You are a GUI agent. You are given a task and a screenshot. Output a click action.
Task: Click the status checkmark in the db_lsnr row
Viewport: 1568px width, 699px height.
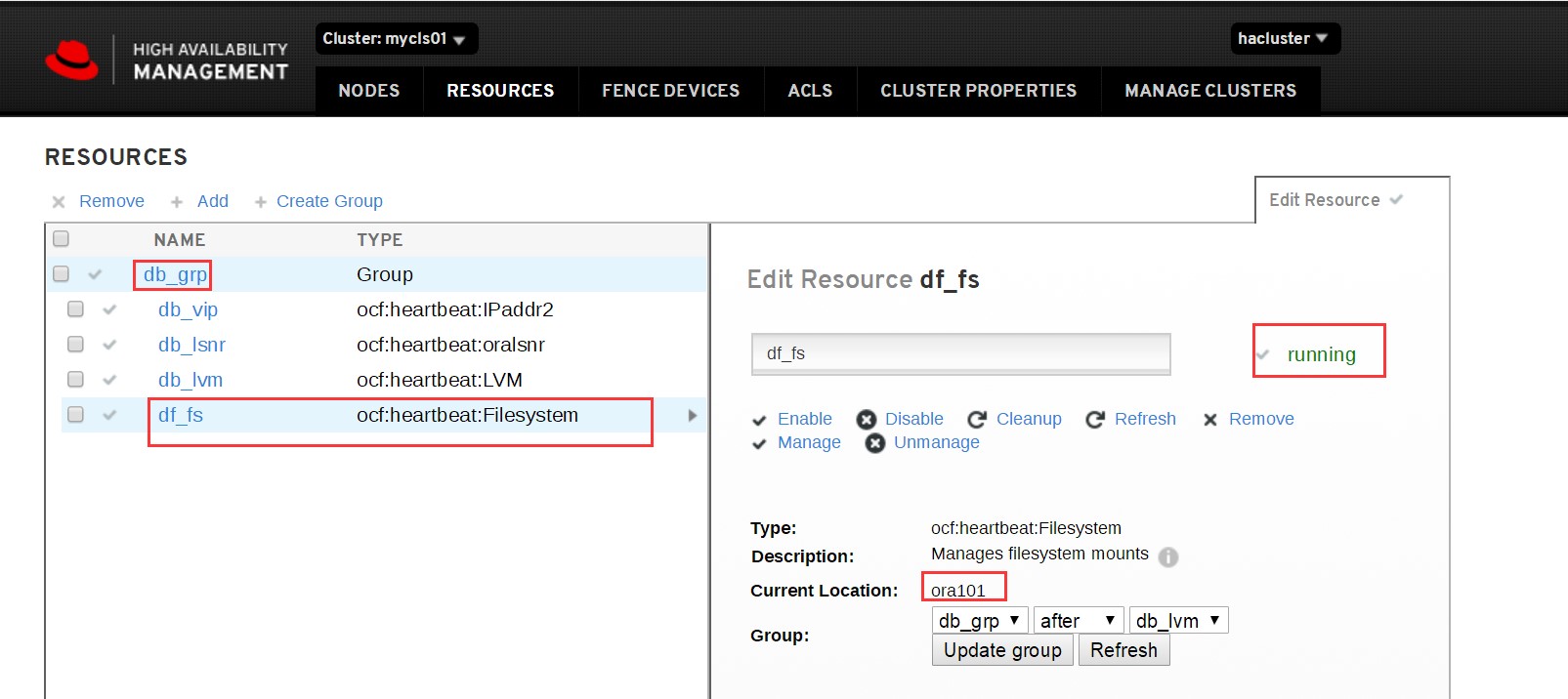(109, 345)
